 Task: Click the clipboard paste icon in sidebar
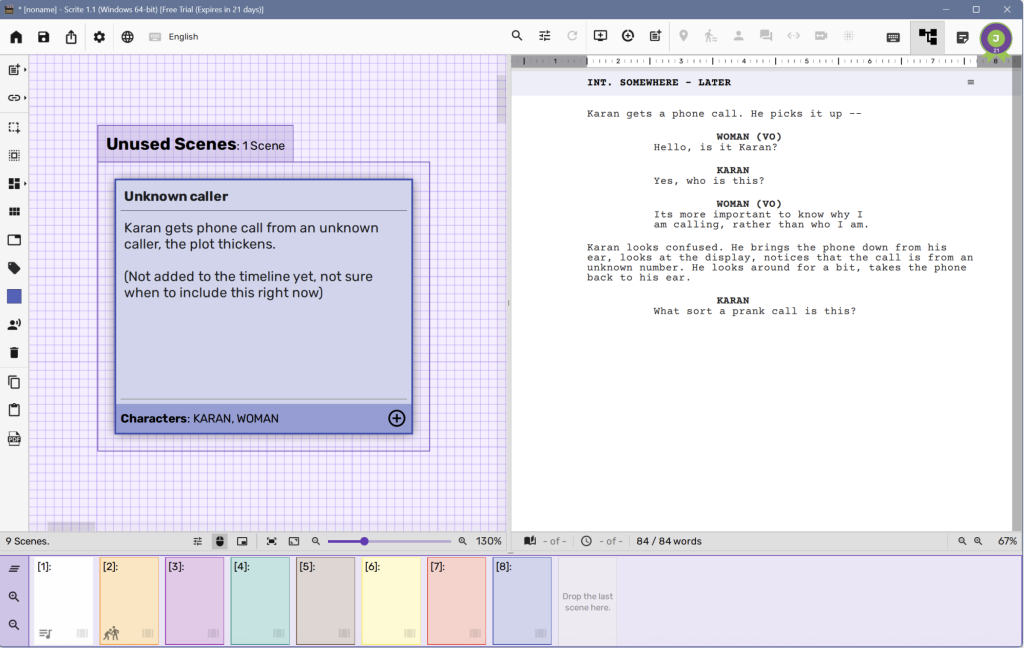[x=14, y=410]
